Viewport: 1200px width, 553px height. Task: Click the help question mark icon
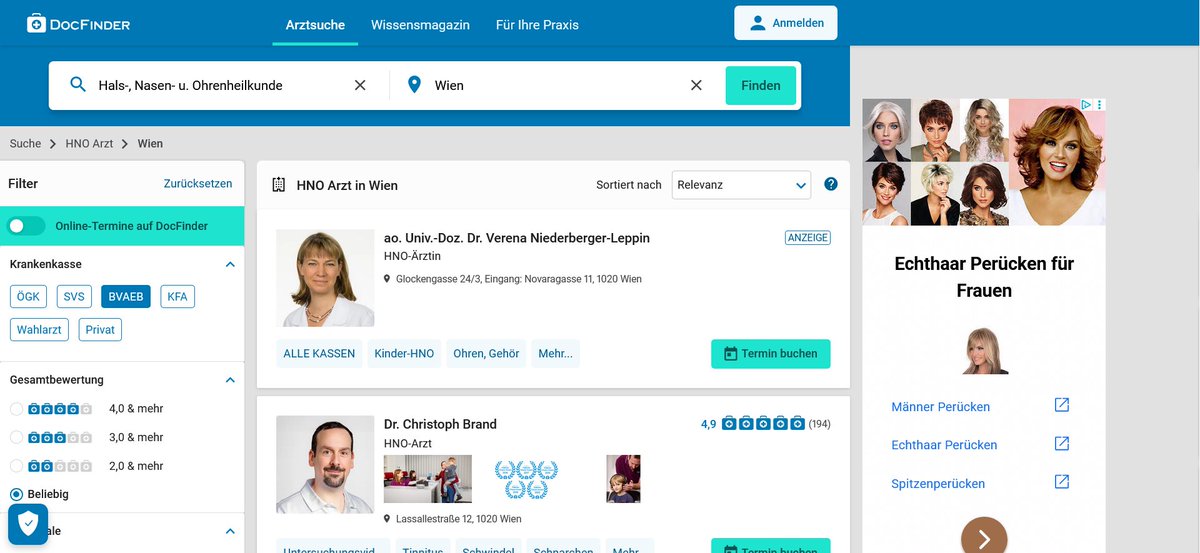[x=830, y=184]
